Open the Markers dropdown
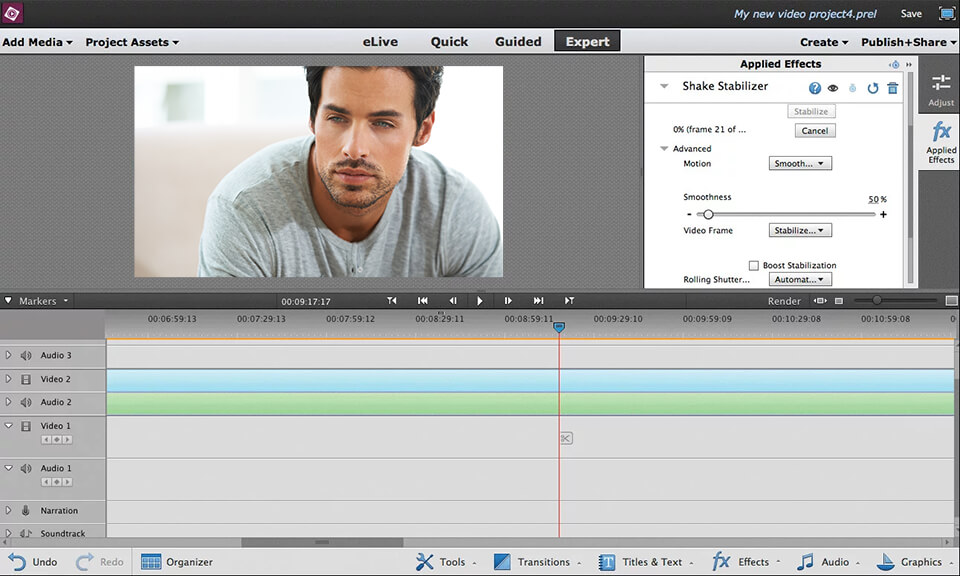Image resolution: width=960 pixels, height=576 pixels. [37, 300]
